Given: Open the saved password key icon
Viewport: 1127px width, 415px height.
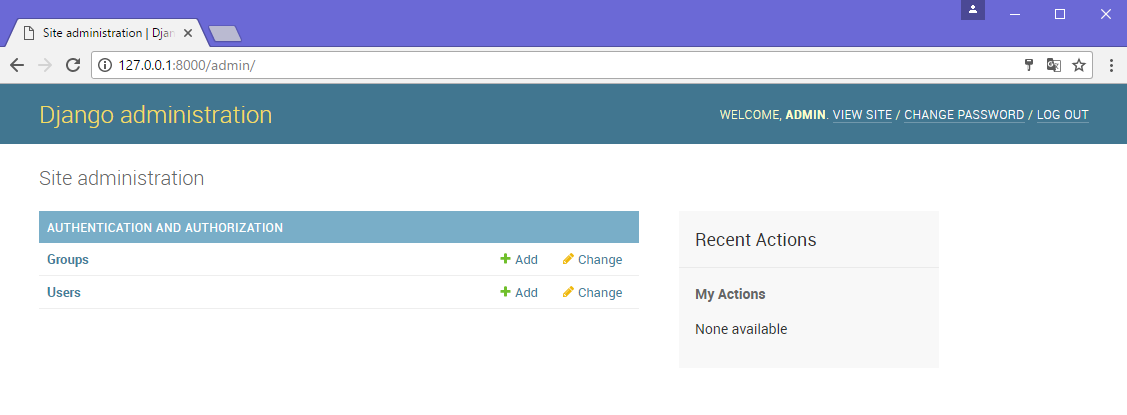Looking at the screenshot, I should click(x=1029, y=65).
